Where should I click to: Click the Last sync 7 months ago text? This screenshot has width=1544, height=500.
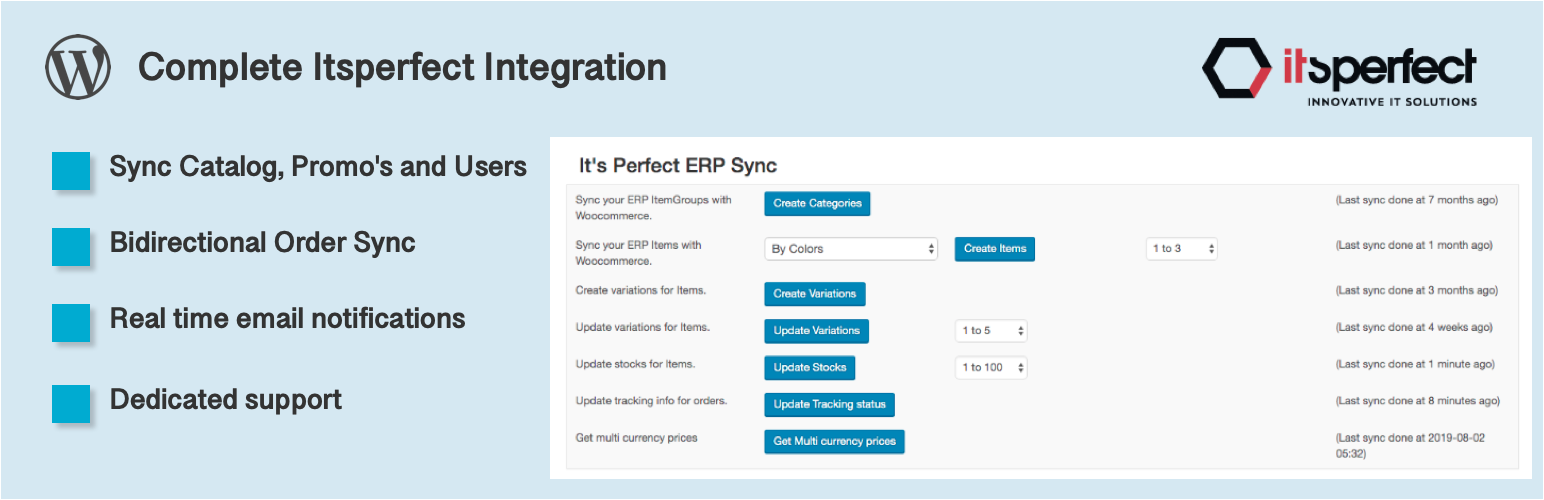1417,200
